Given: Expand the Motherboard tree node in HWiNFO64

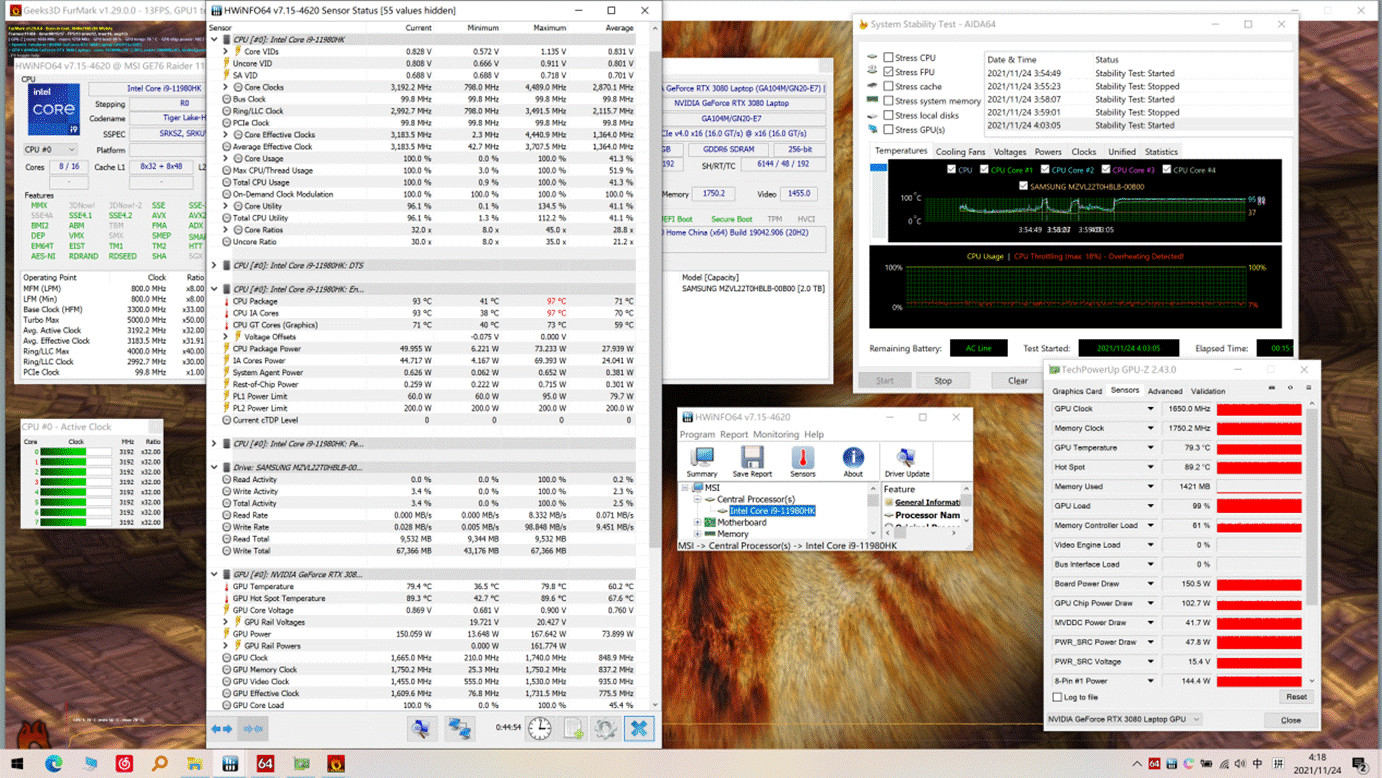Looking at the screenshot, I should [698, 522].
